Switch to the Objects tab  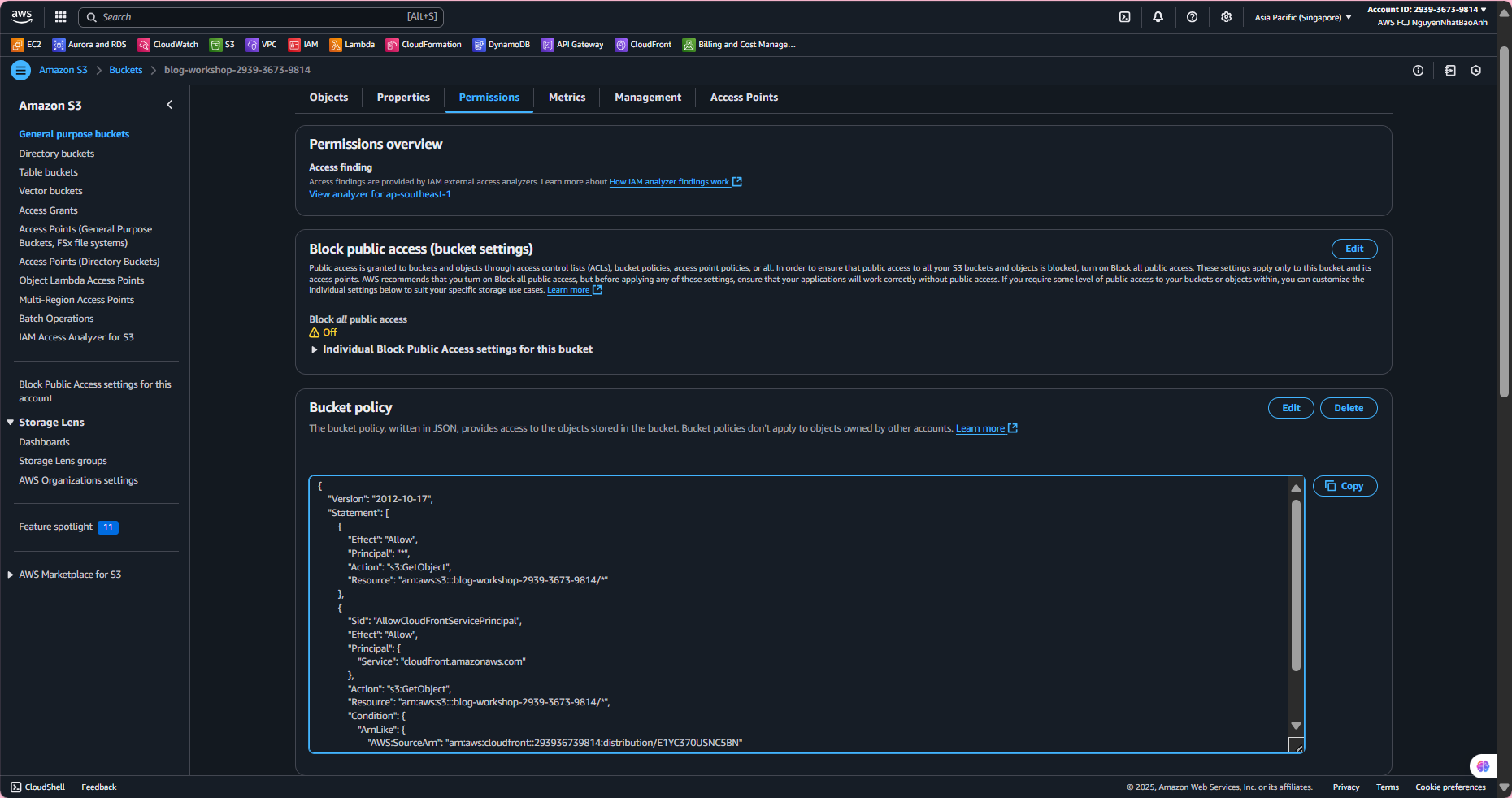click(x=328, y=98)
